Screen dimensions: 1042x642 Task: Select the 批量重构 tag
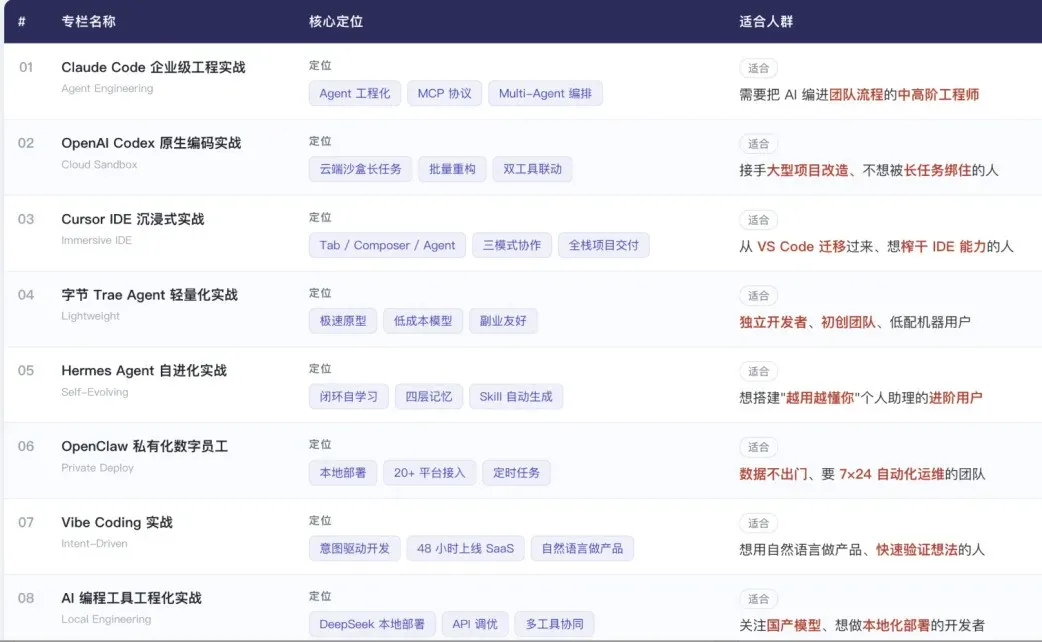pyautogui.click(x=453, y=169)
